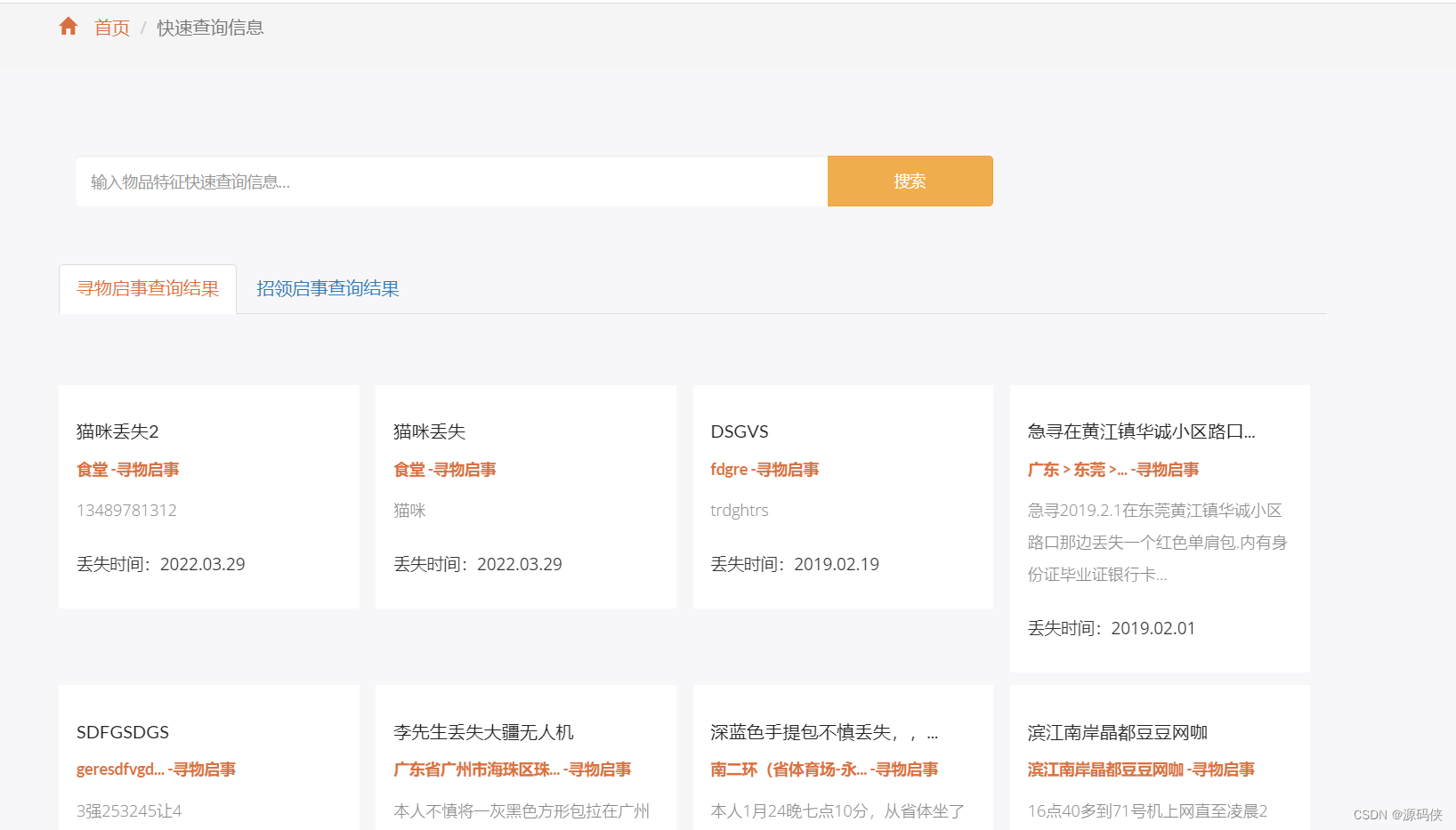Open the 猫咪丢失2 card title
Viewport: 1456px width, 830px height.
pos(117,431)
